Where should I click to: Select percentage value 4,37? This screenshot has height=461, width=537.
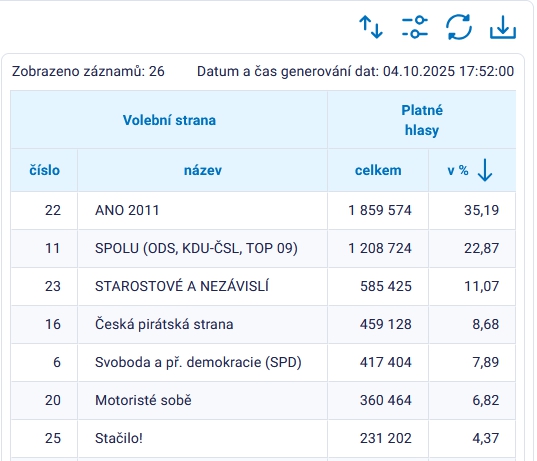486,438
